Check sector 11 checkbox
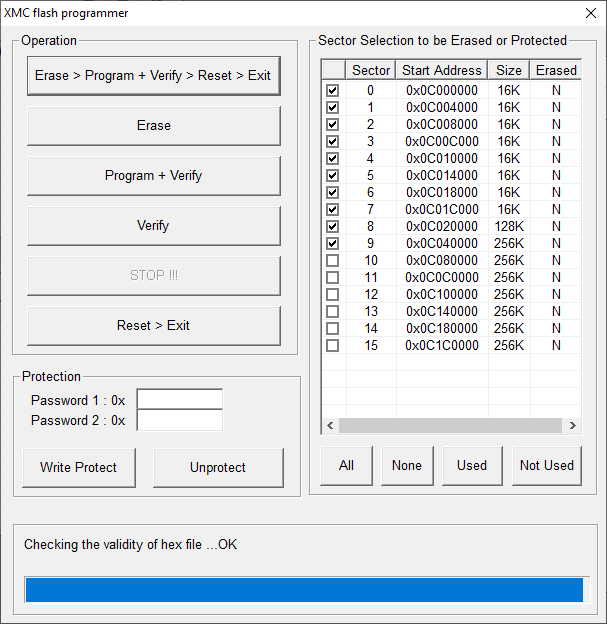This screenshot has width=607, height=624. tap(333, 277)
